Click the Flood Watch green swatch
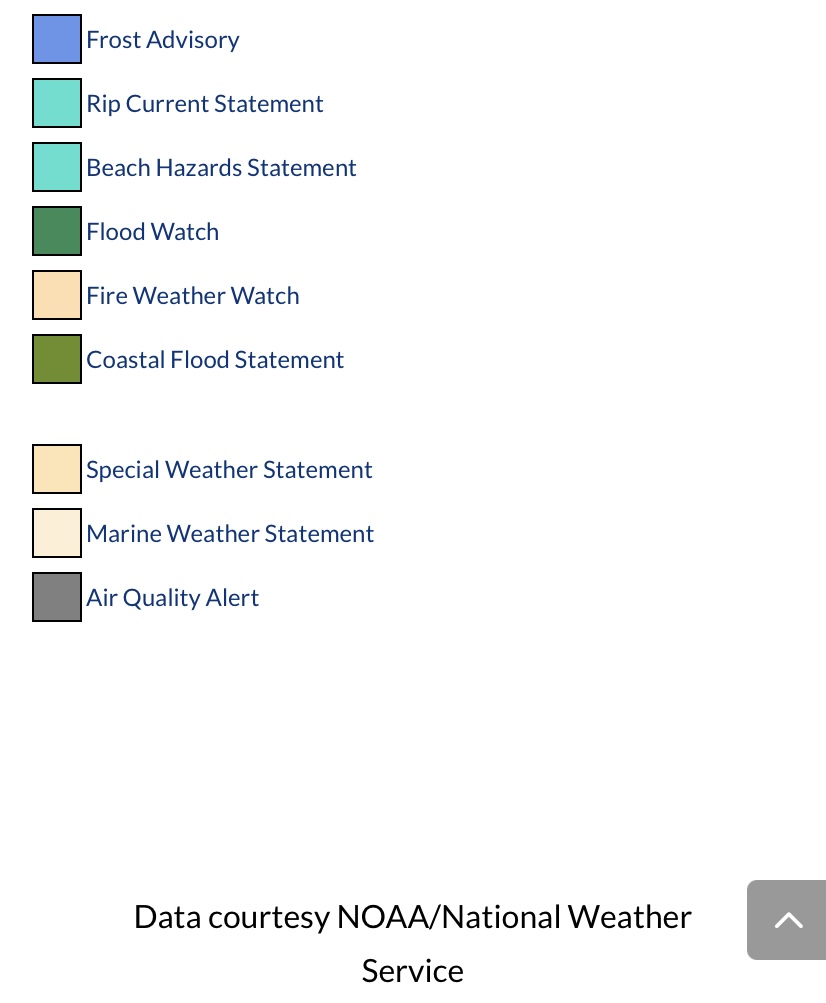 click(57, 231)
